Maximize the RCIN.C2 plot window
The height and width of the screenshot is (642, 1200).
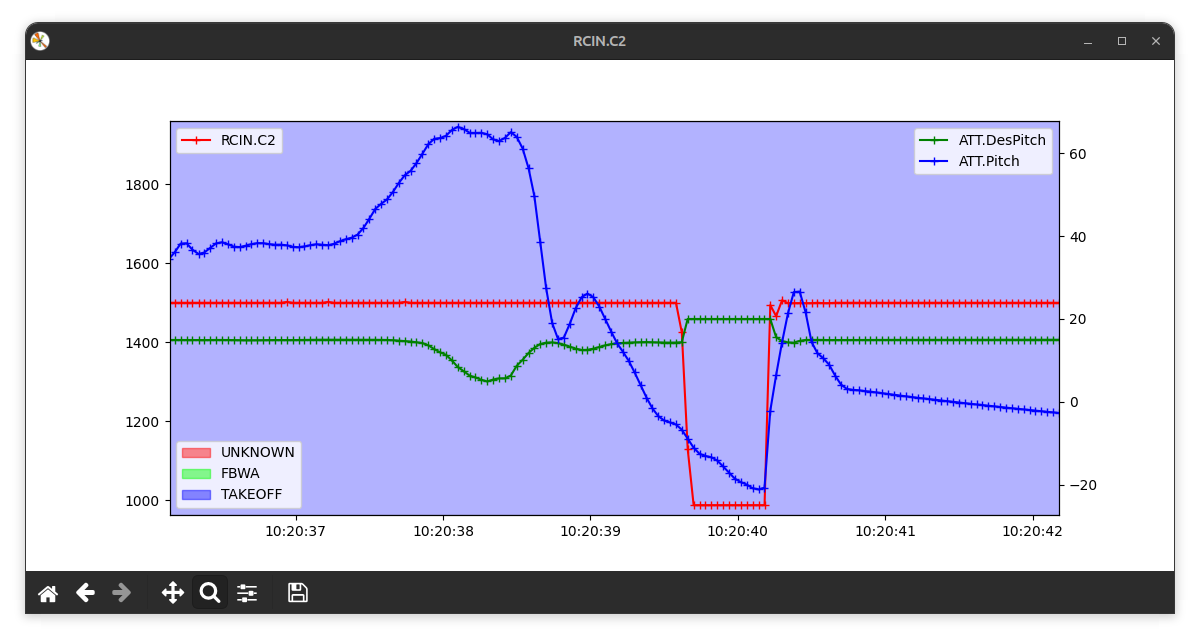[x=1122, y=42]
